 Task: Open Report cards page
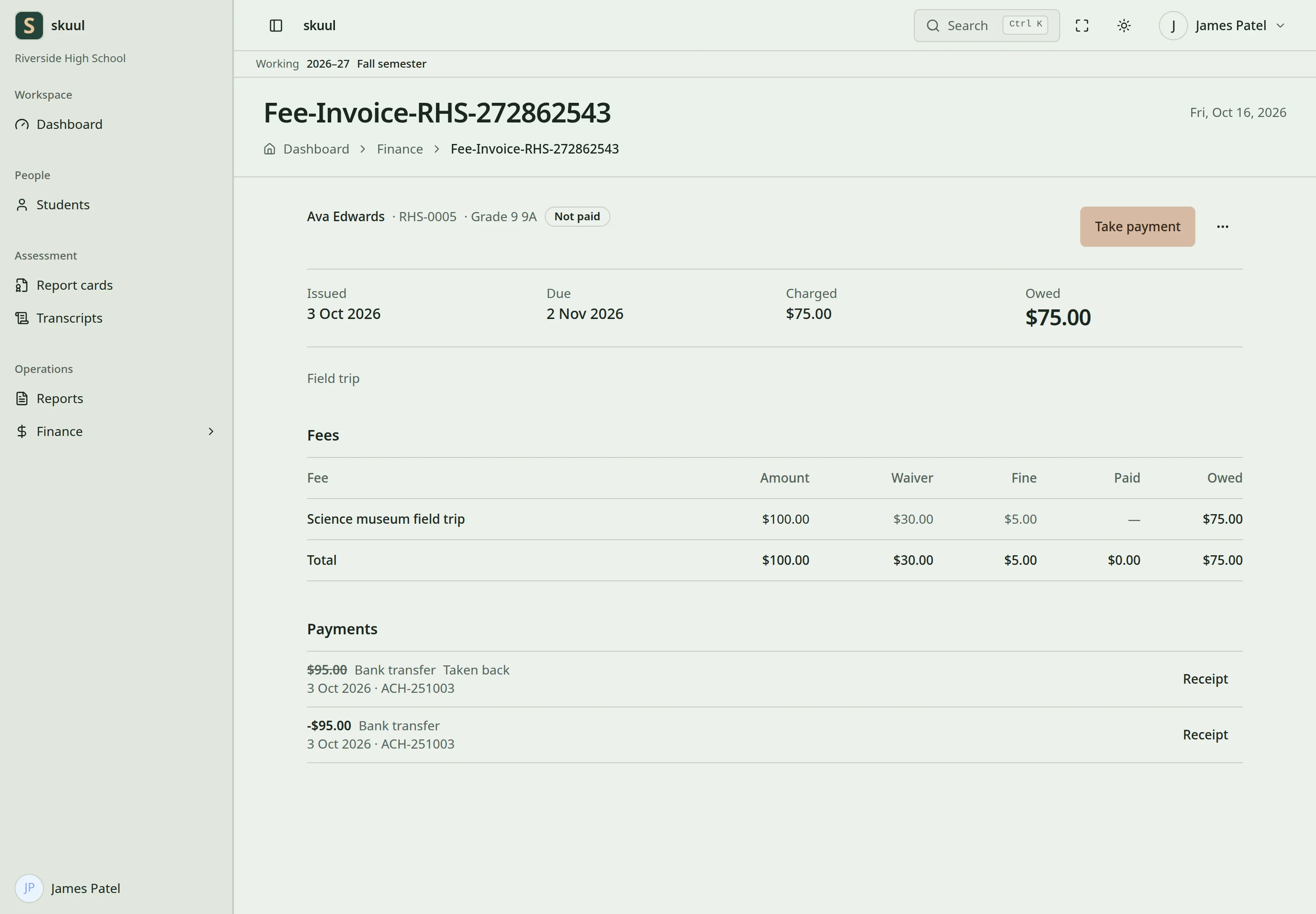click(74, 285)
